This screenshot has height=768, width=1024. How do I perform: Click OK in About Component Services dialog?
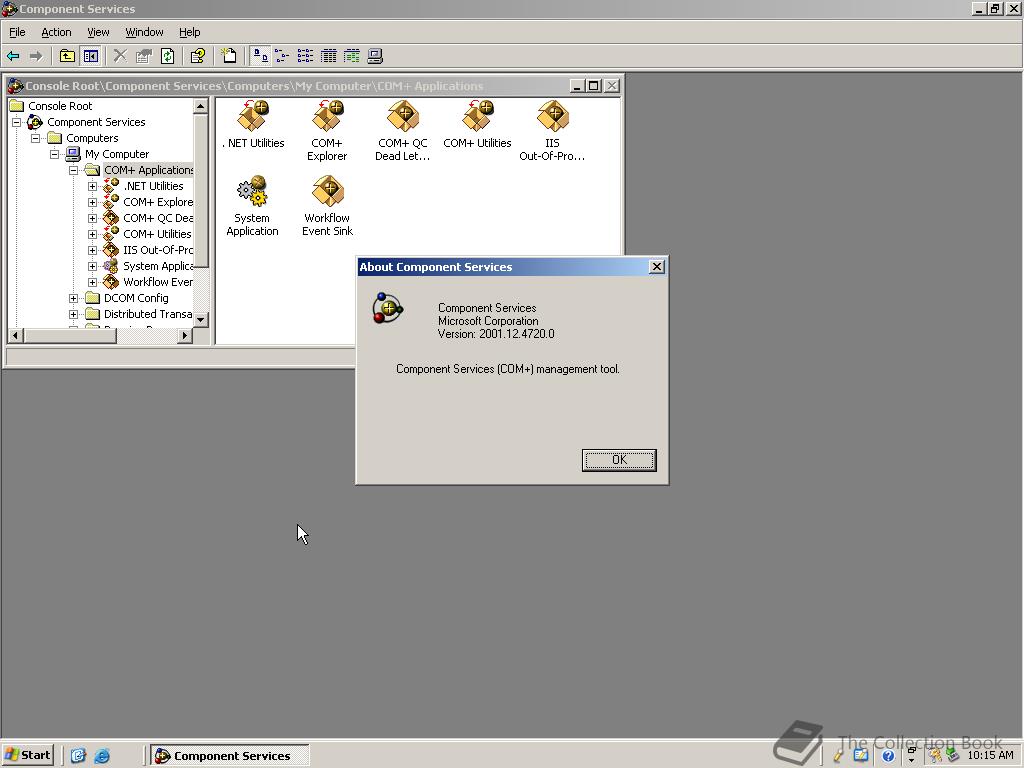coord(619,460)
